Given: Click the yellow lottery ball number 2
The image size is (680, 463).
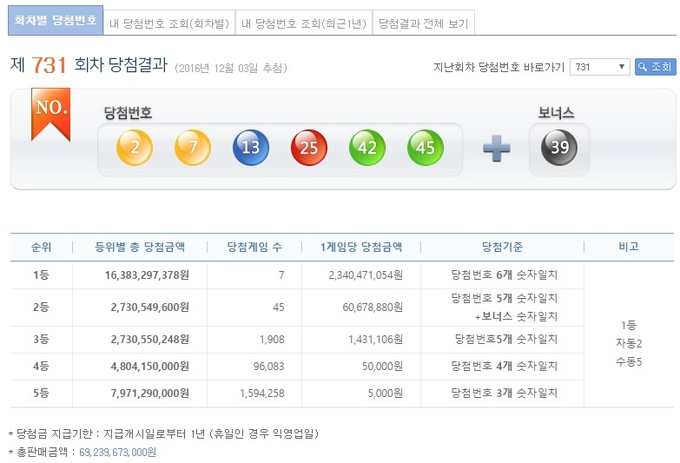Looking at the screenshot, I should click(135, 148).
